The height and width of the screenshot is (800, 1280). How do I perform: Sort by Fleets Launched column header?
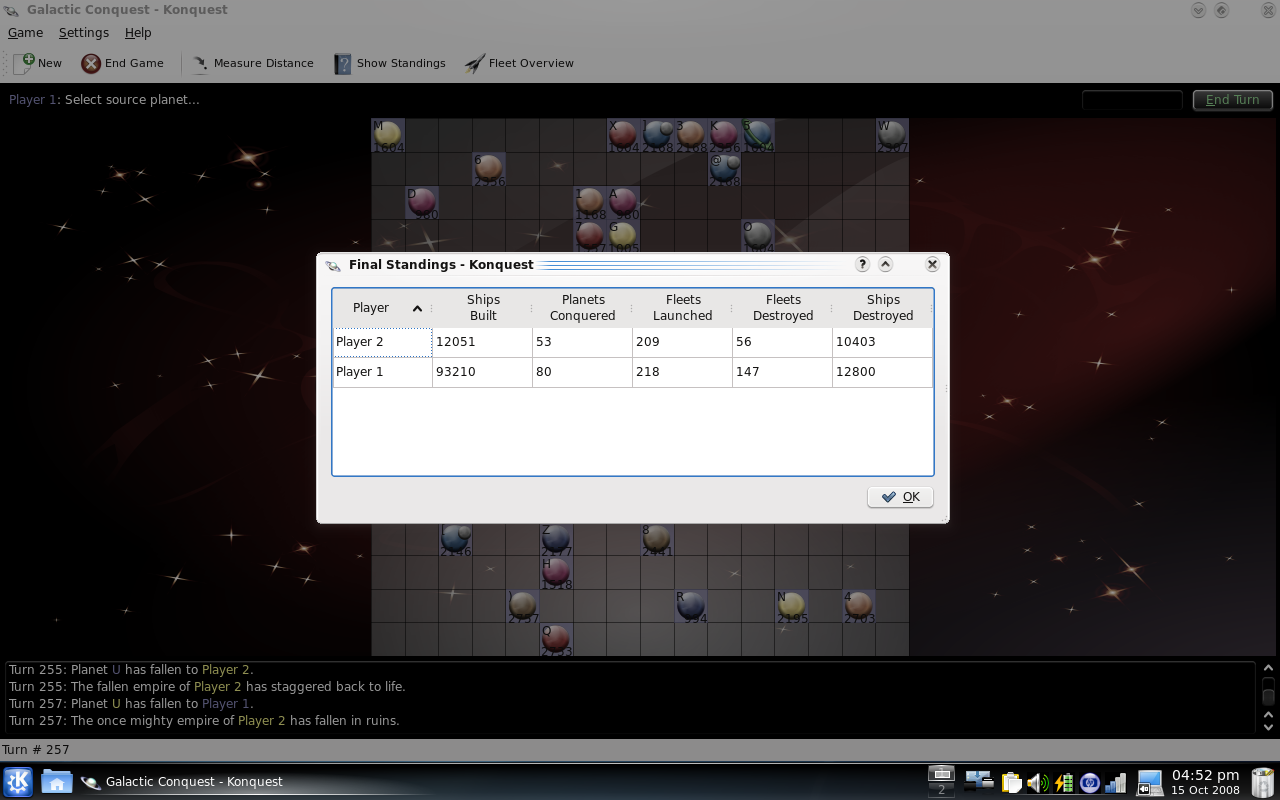point(683,308)
